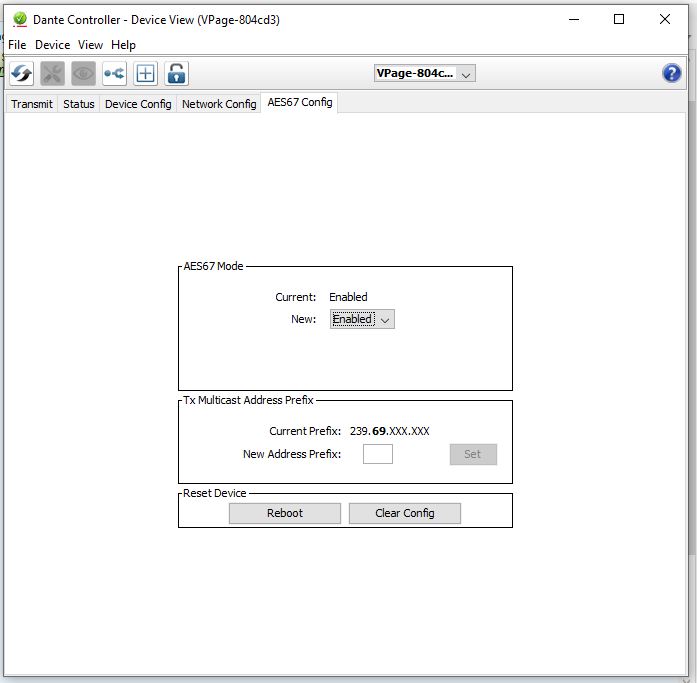Open the View menu

[x=90, y=45]
